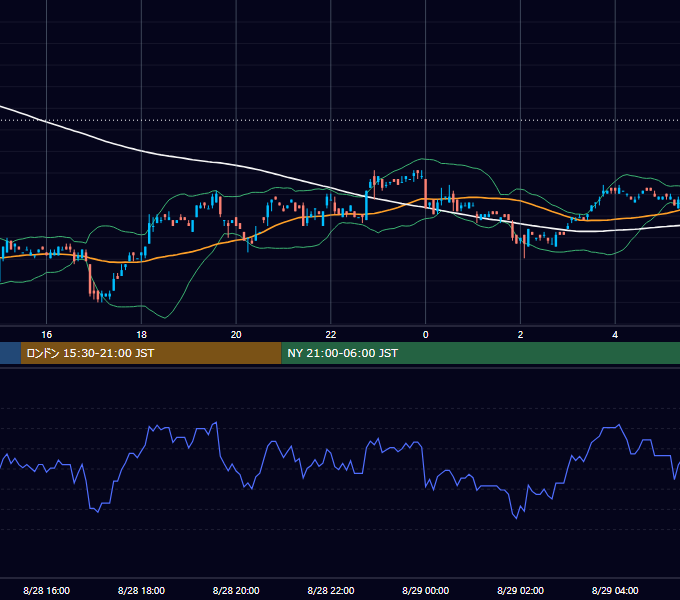Viewport: 680px width, 600px height.
Task: Click the blue session bar before ロンドン
Action: click(10, 353)
